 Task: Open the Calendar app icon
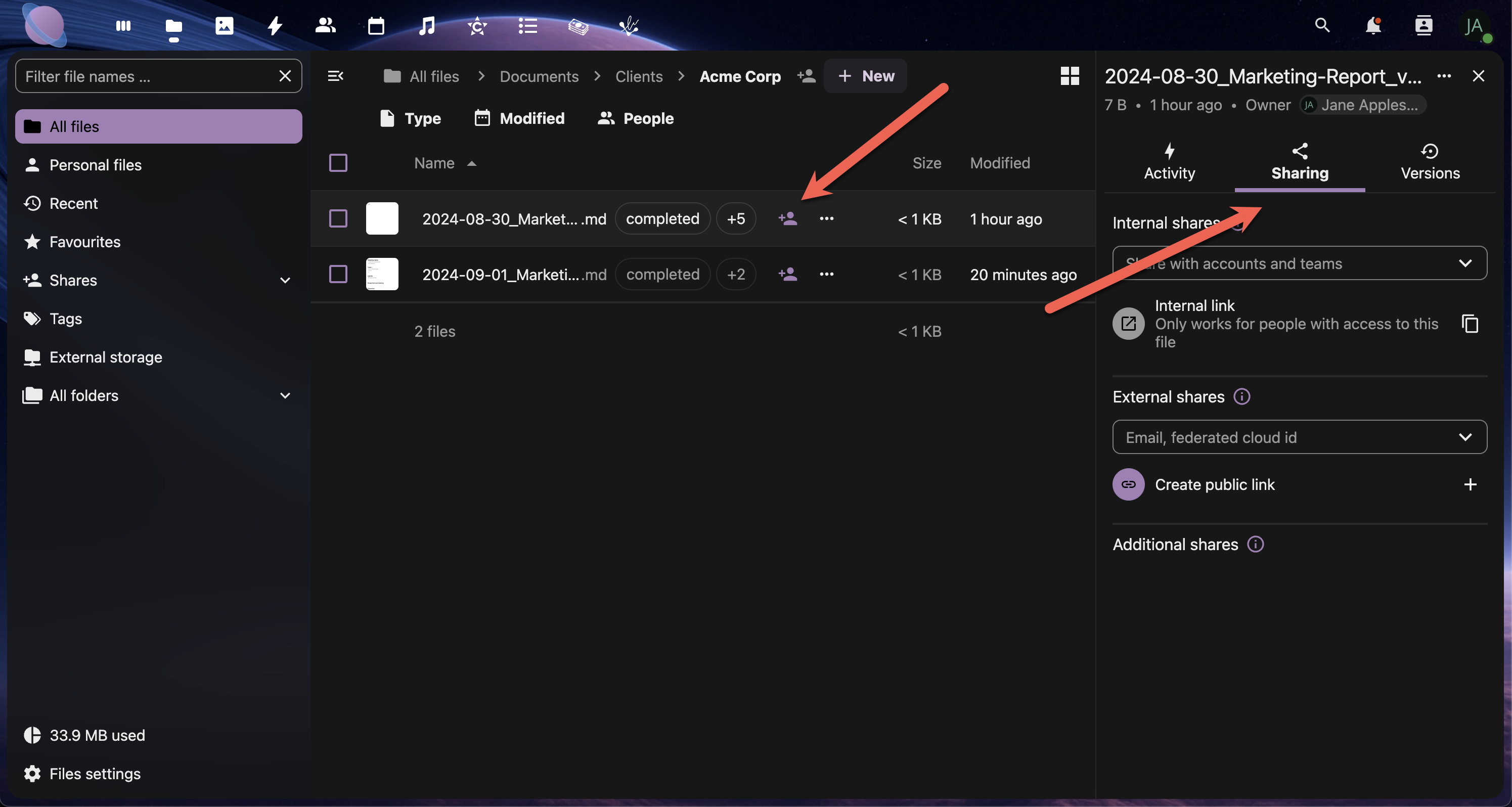pyautogui.click(x=376, y=26)
